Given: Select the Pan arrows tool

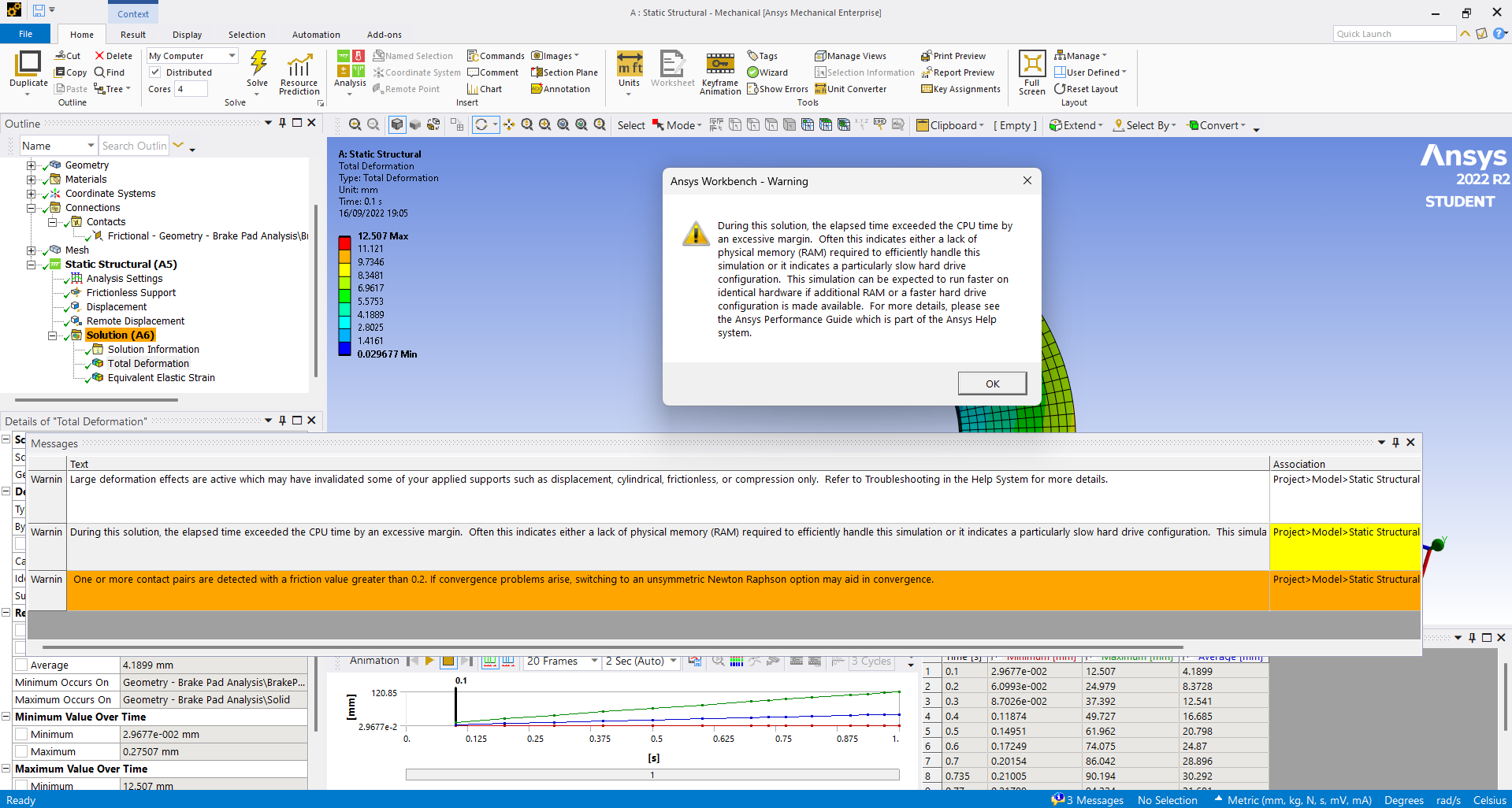Looking at the screenshot, I should click(510, 125).
